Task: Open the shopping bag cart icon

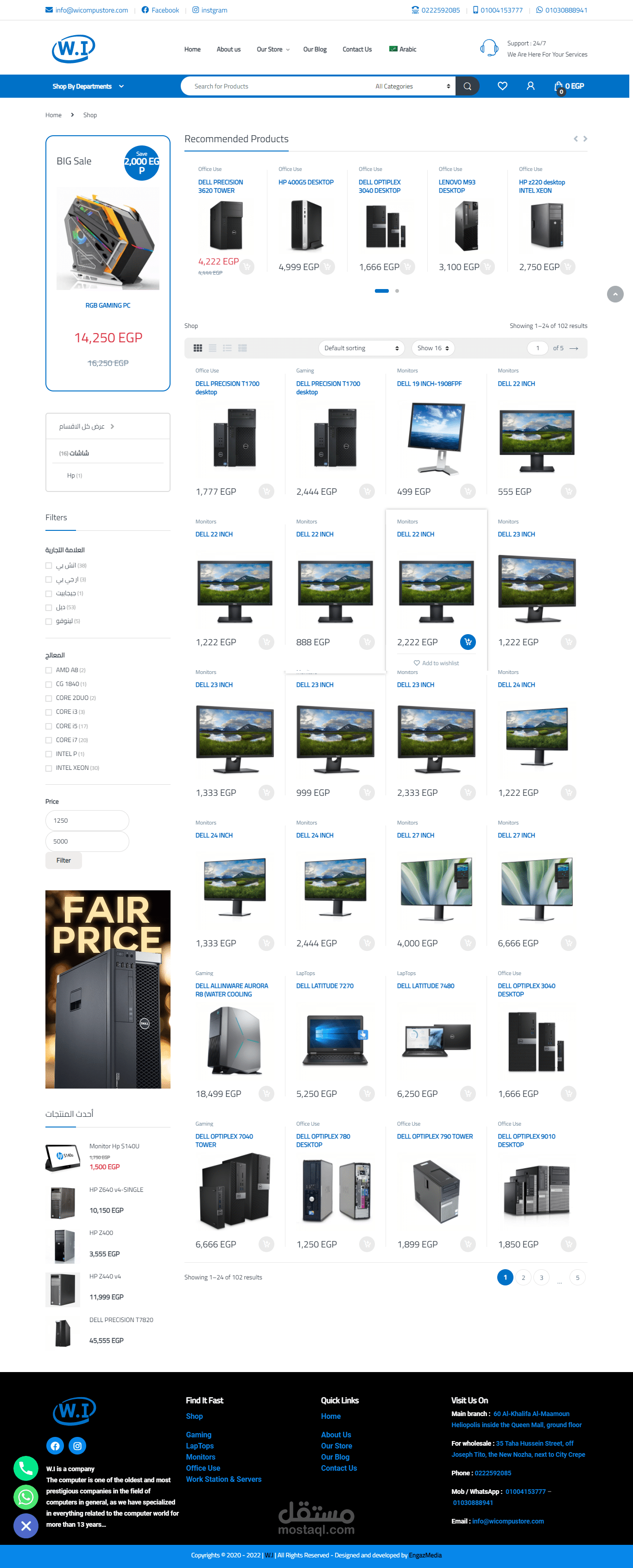Action: point(559,87)
